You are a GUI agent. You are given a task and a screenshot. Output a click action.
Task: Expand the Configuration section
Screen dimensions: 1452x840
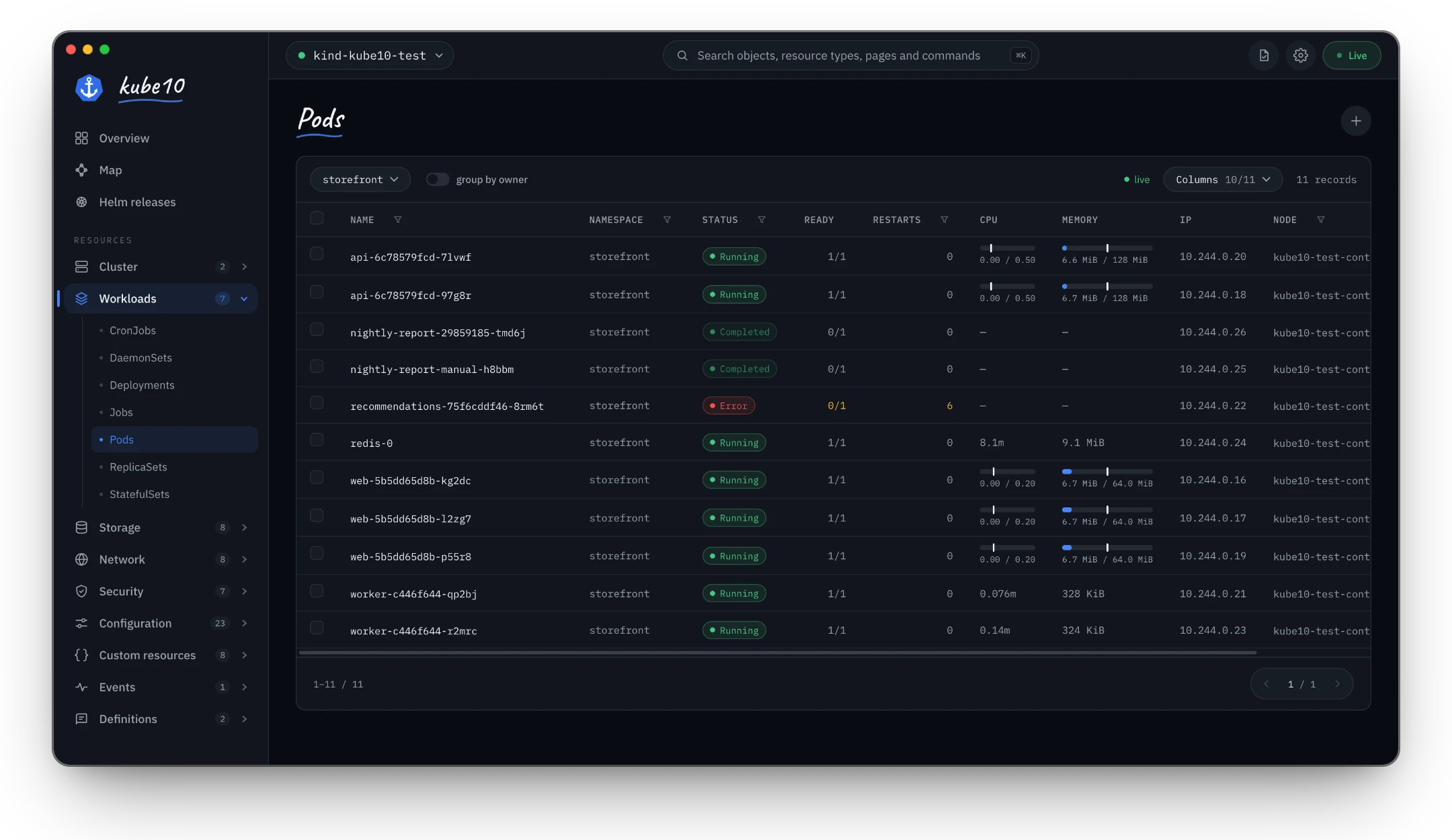point(244,624)
